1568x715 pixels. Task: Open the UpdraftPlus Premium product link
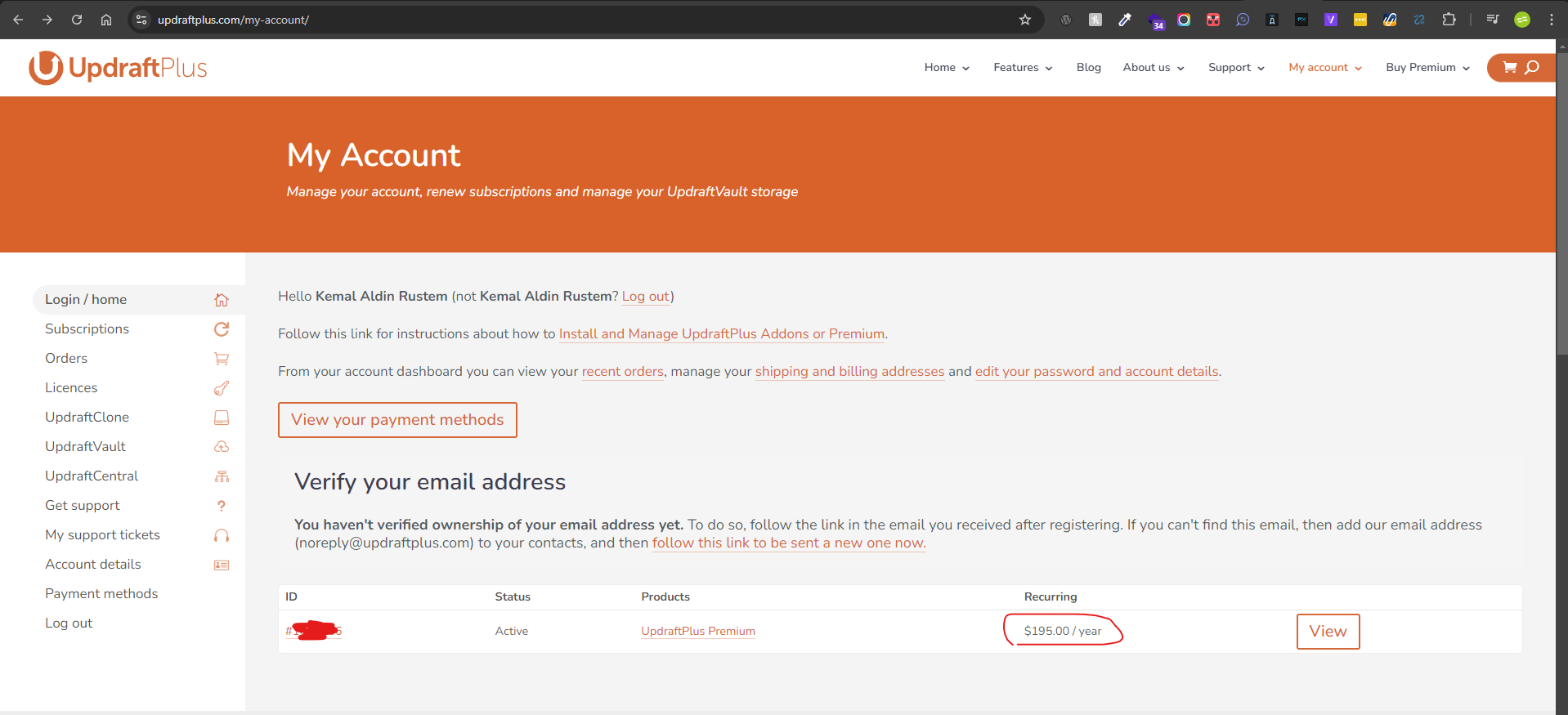pos(697,631)
